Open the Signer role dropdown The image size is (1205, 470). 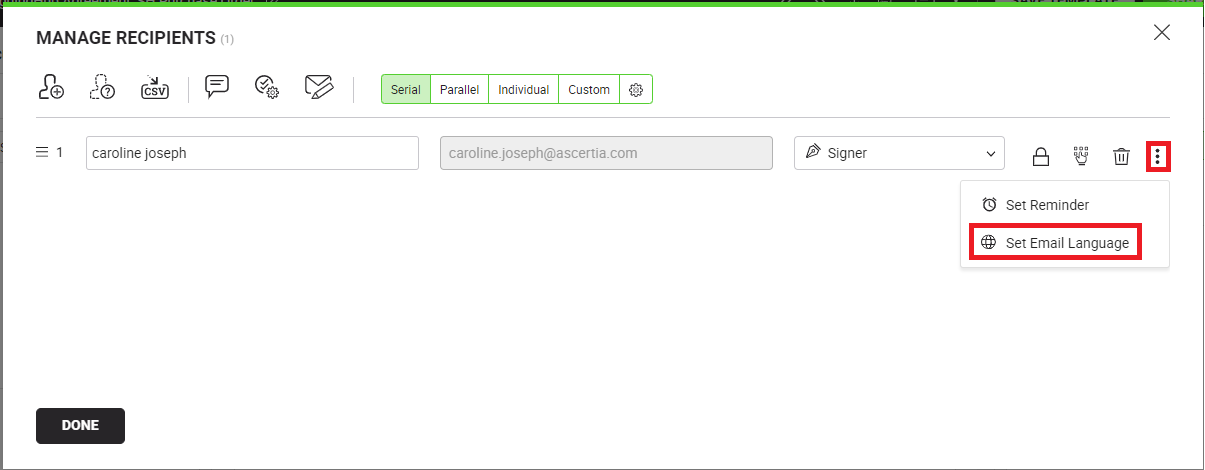[898, 154]
